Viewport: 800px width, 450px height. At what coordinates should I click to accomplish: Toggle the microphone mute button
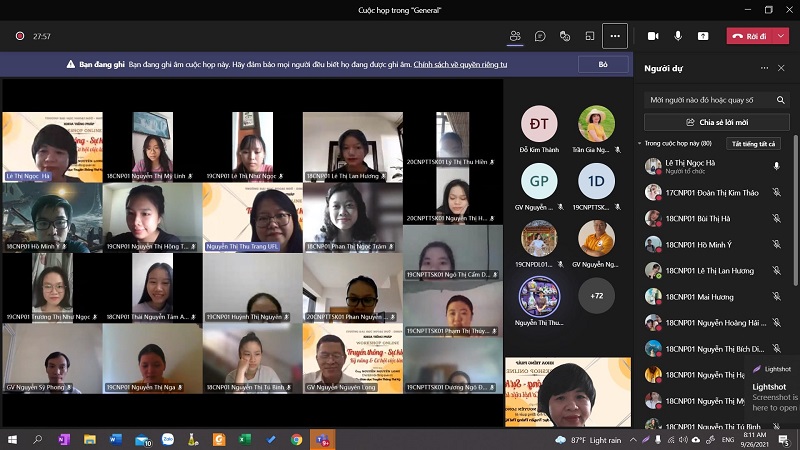click(x=678, y=36)
